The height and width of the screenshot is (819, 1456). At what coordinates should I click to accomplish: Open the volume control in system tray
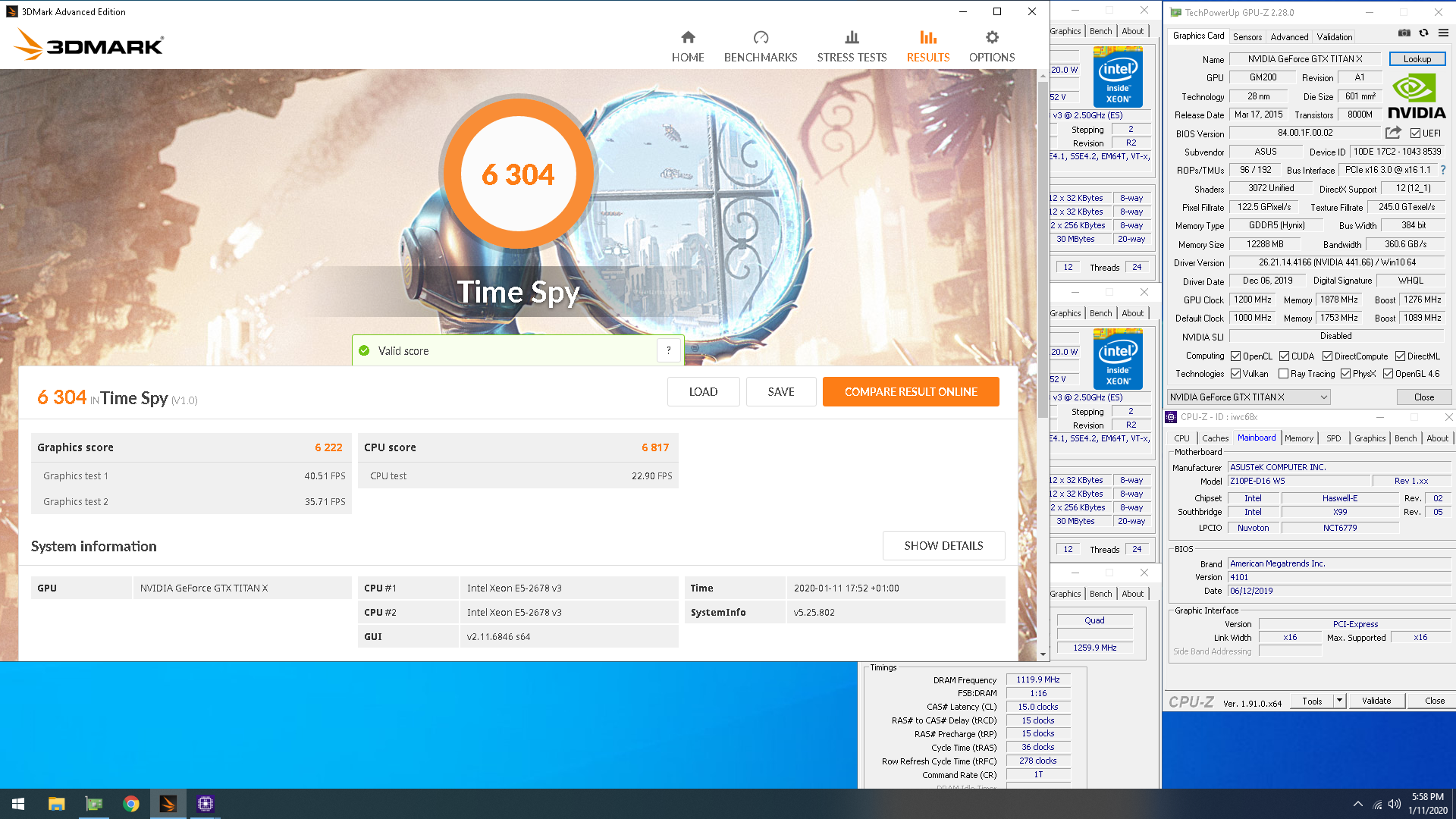point(1395,804)
